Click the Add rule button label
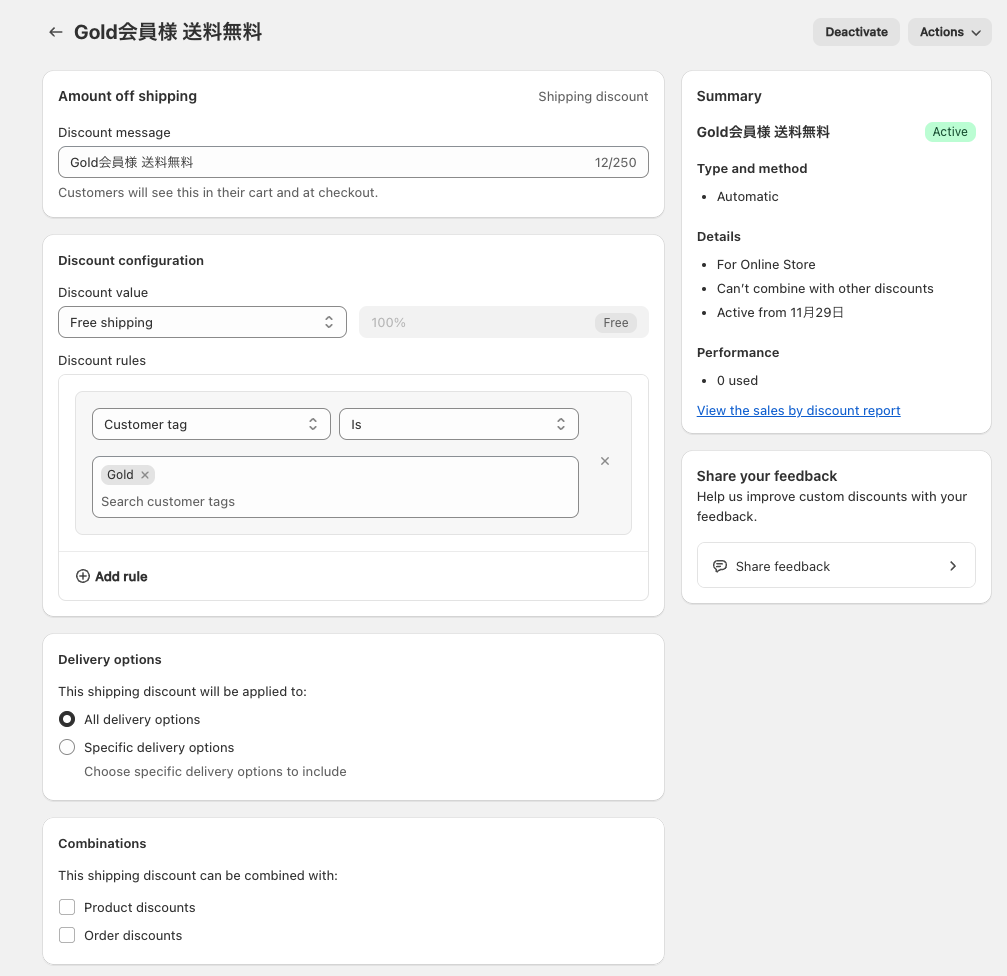Image resolution: width=1007 pixels, height=976 pixels. click(121, 576)
